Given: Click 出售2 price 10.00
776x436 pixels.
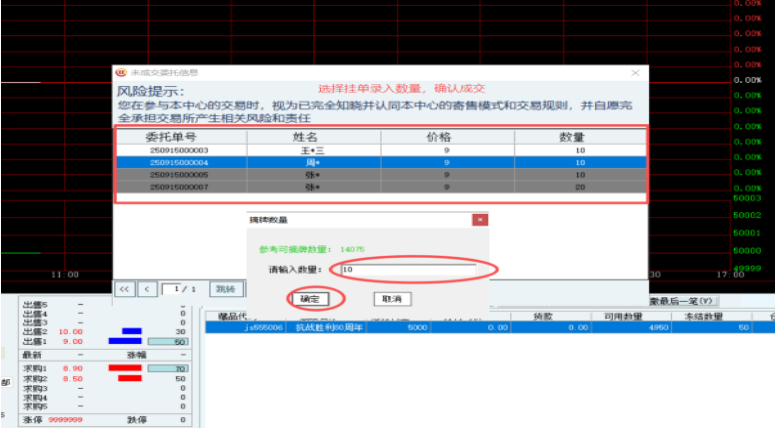Looking at the screenshot, I should point(70,332).
